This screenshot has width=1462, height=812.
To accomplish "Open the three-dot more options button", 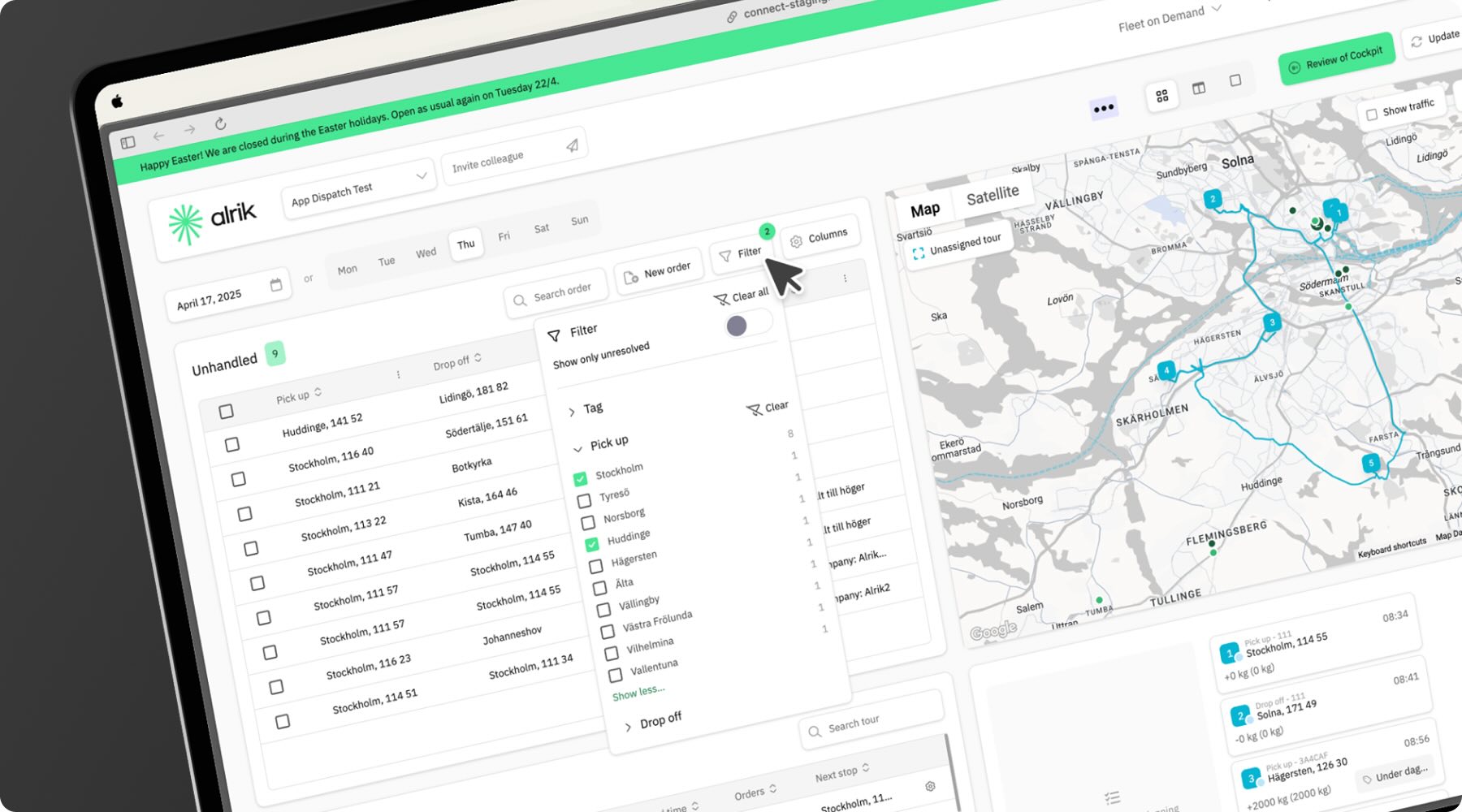I will [x=1104, y=108].
